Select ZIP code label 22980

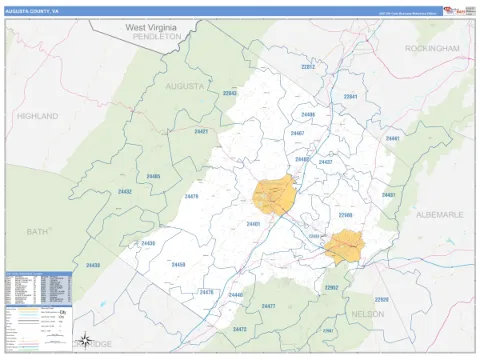tap(345, 215)
